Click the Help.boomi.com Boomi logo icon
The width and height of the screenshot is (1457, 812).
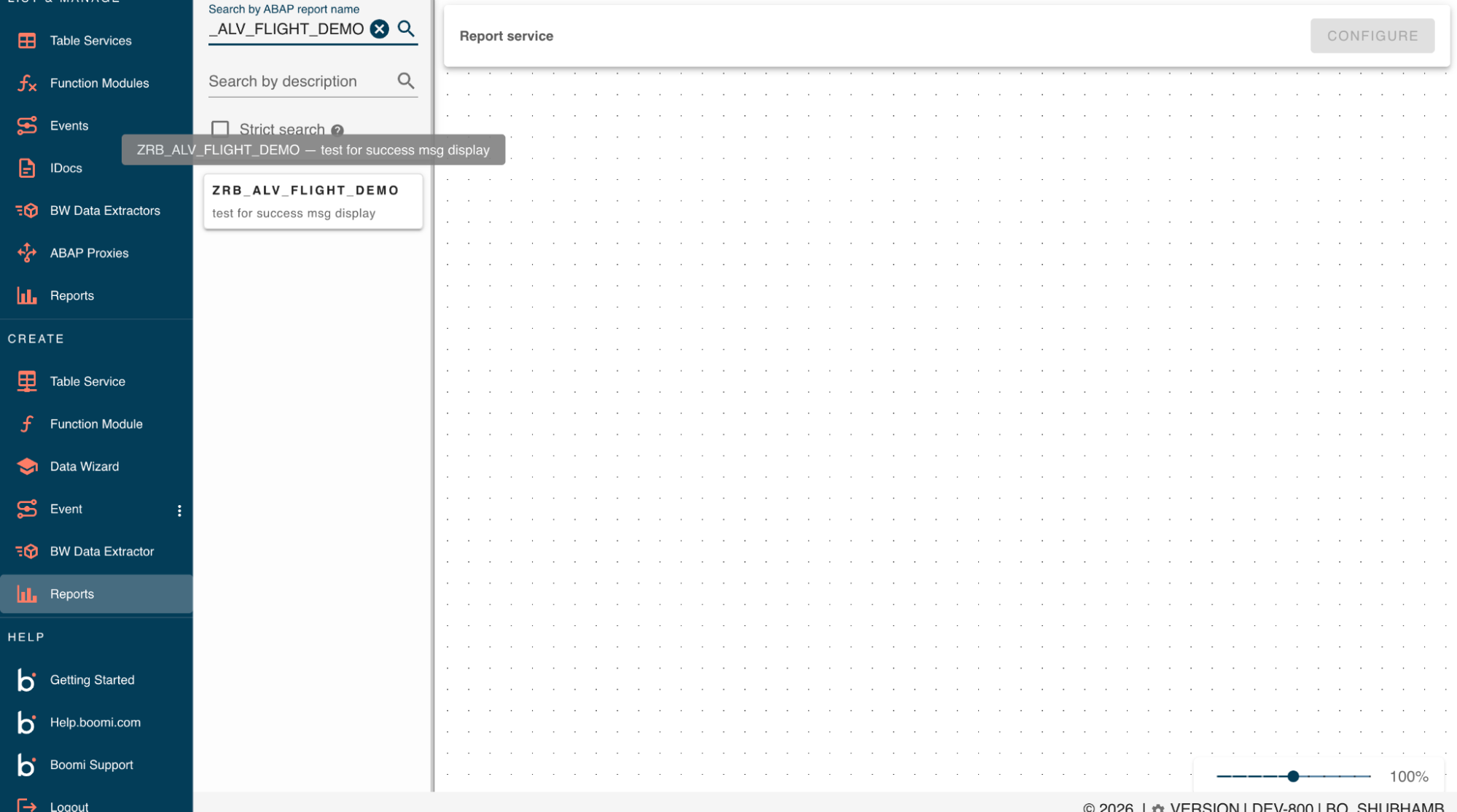(x=26, y=722)
